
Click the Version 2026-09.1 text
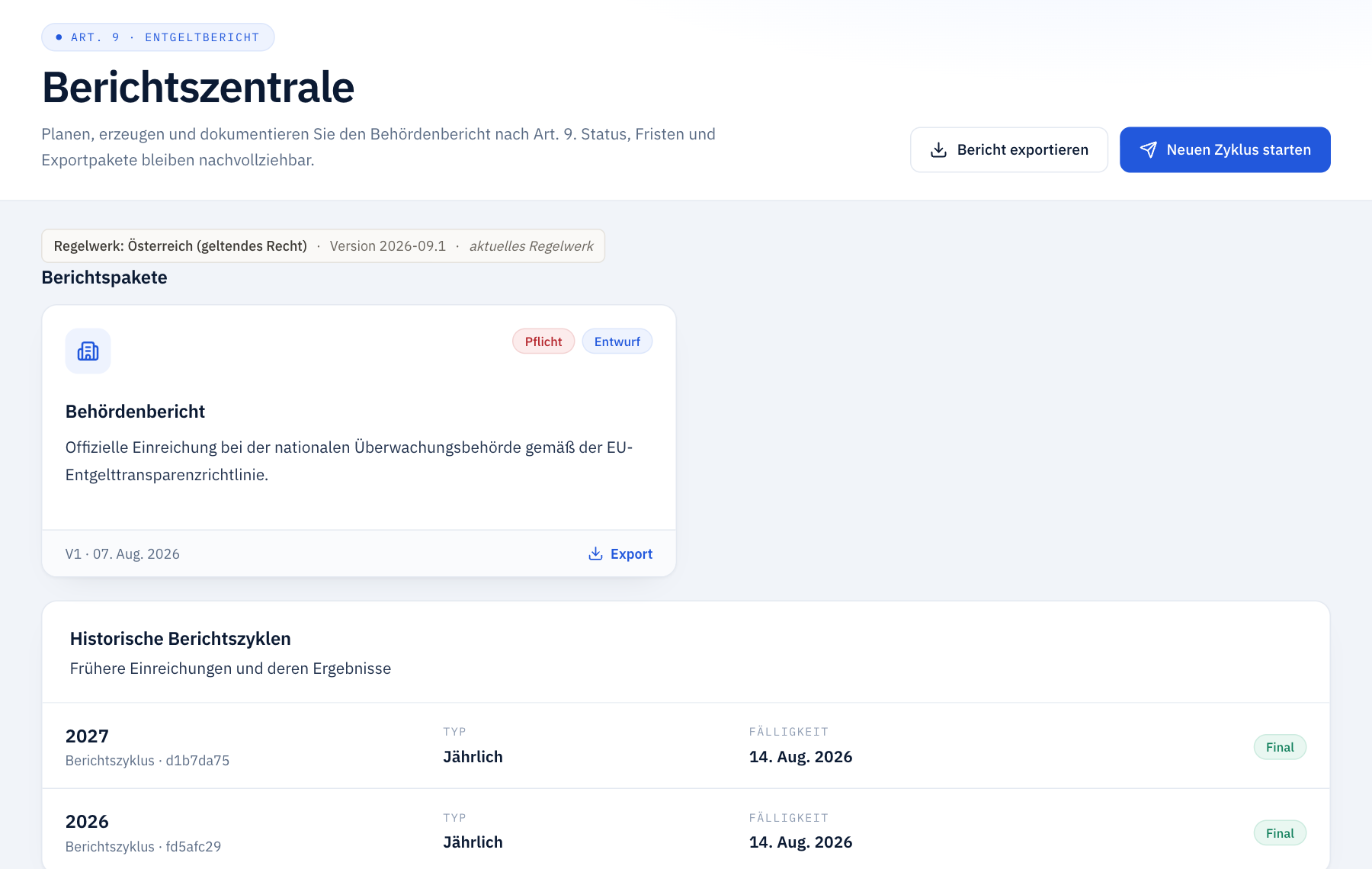tap(387, 246)
